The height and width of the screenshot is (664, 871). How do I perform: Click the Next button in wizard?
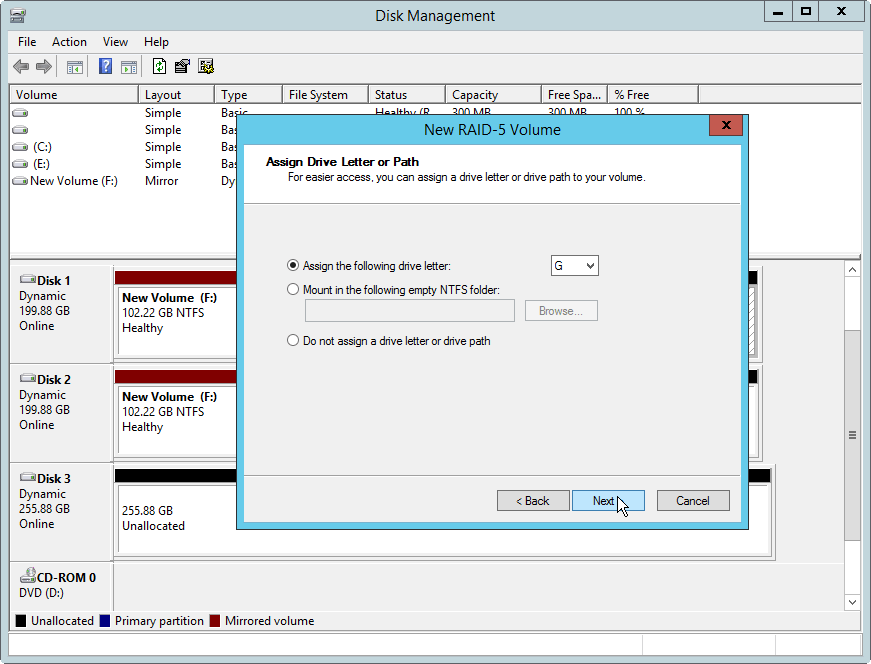point(608,501)
